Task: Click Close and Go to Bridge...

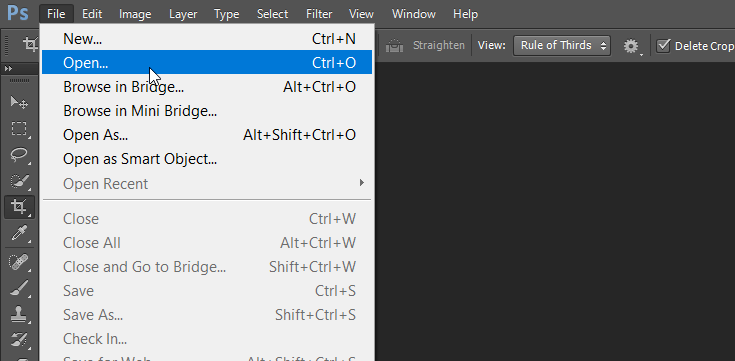Action: pyautogui.click(x=207, y=267)
